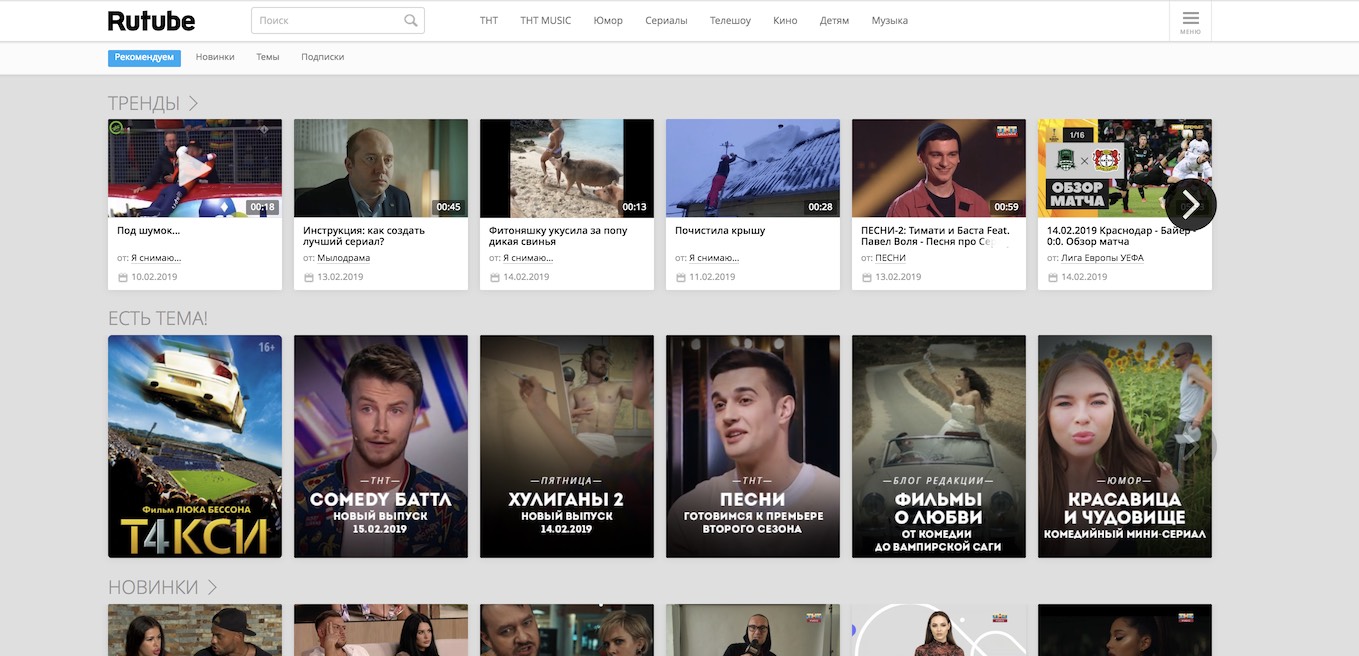Advance the ТРЕНДЫ carousel with the next arrow
The width and height of the screenshot is (1359, 656).
tap(1189, 204)
